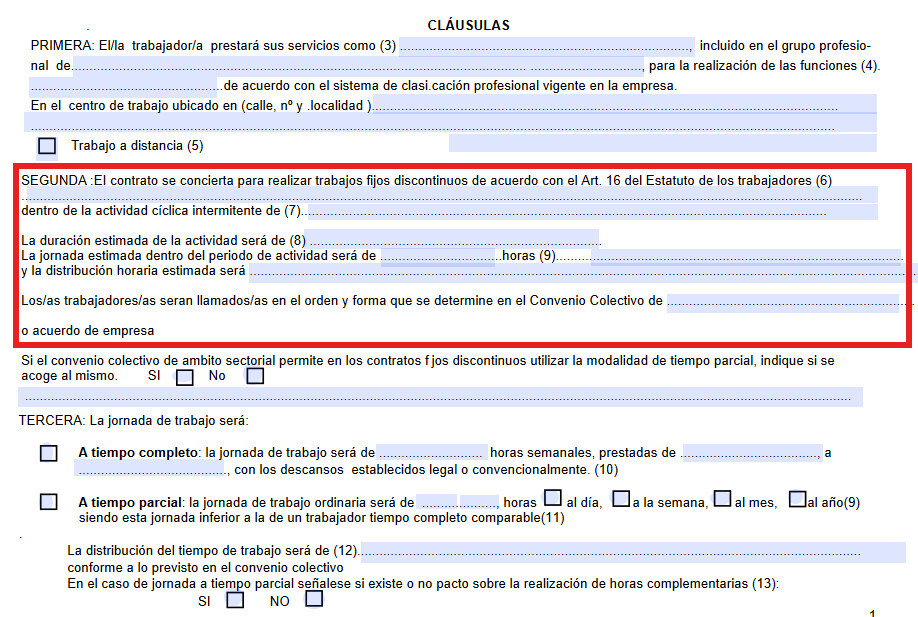This screenshot has height=617, width=918.
Task: Click the horas semanales field for tiempo completo
Action: coord(431,453)
